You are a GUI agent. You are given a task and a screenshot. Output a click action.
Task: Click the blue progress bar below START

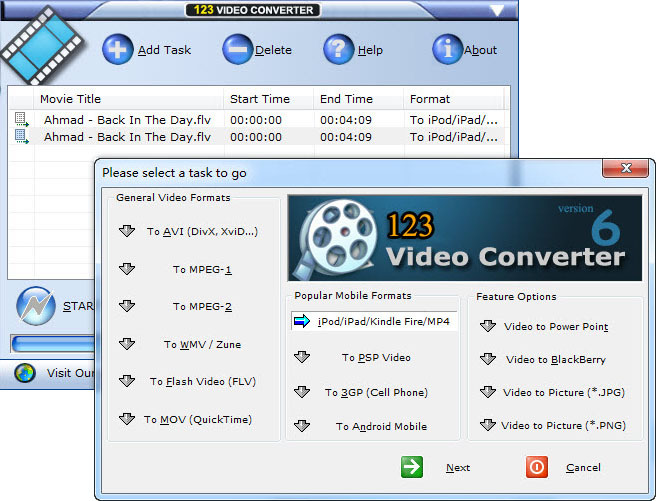click(53, 344)
